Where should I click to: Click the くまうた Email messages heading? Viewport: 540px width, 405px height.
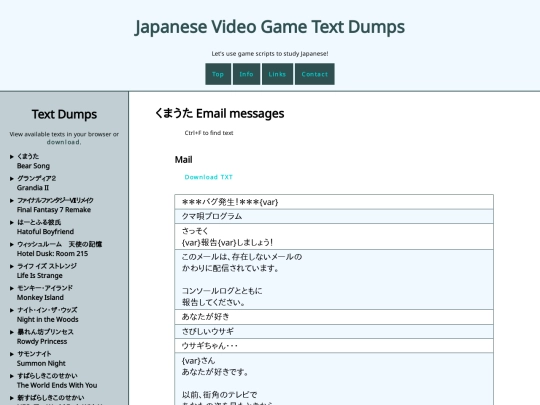coord(219,113)
